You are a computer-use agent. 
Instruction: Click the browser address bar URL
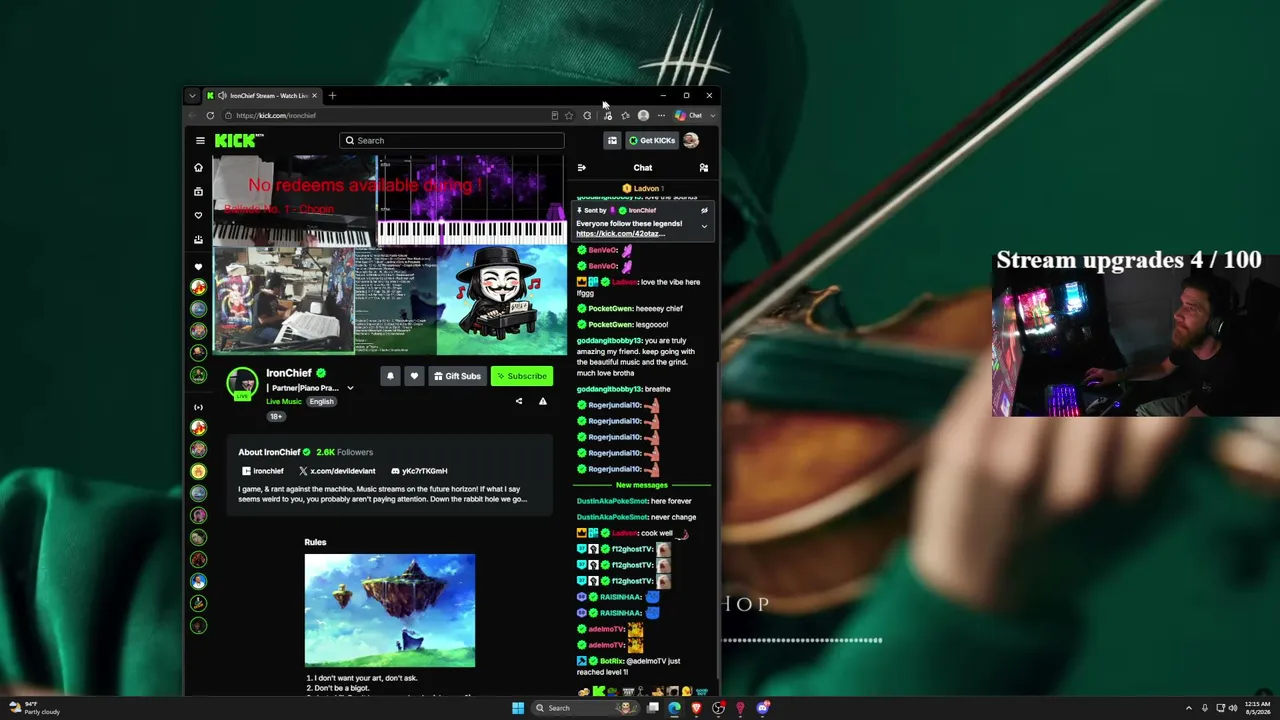(276, 116)
